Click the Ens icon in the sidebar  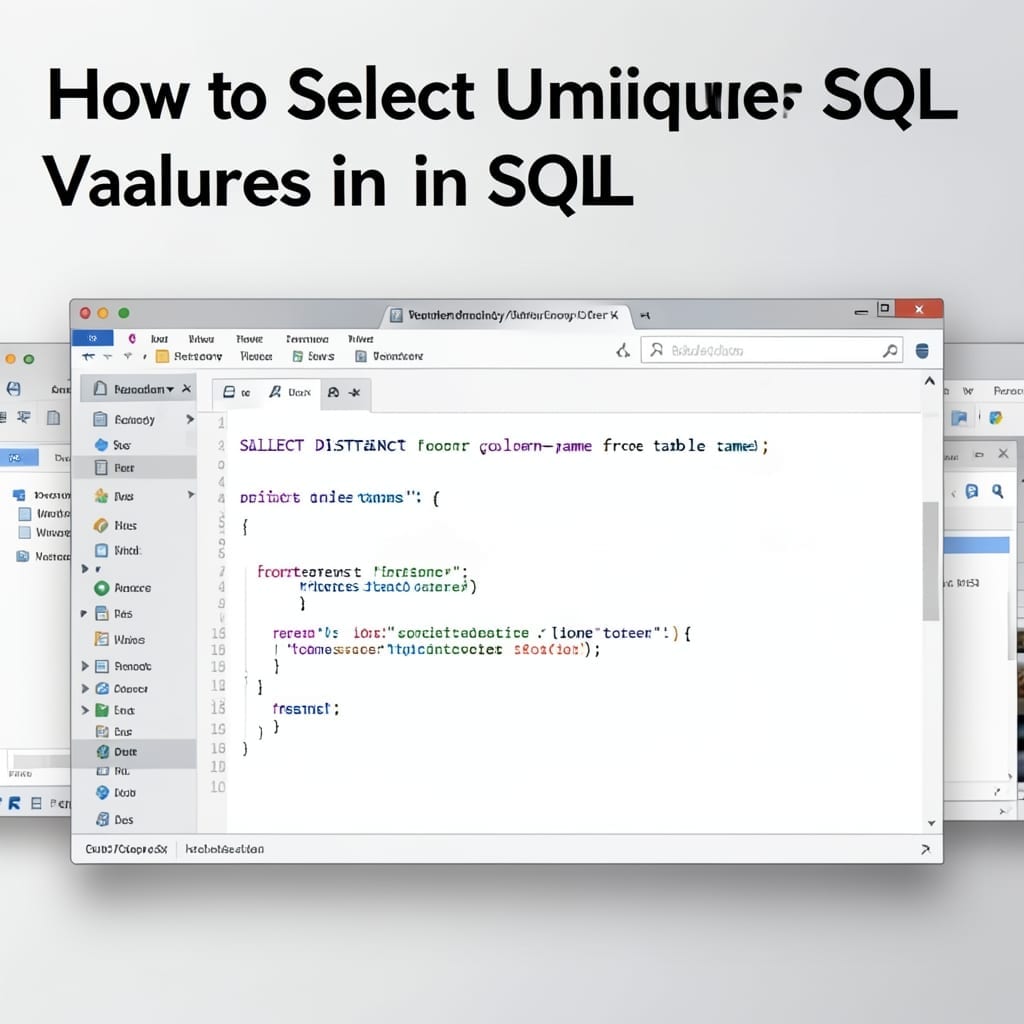(102, 731)
